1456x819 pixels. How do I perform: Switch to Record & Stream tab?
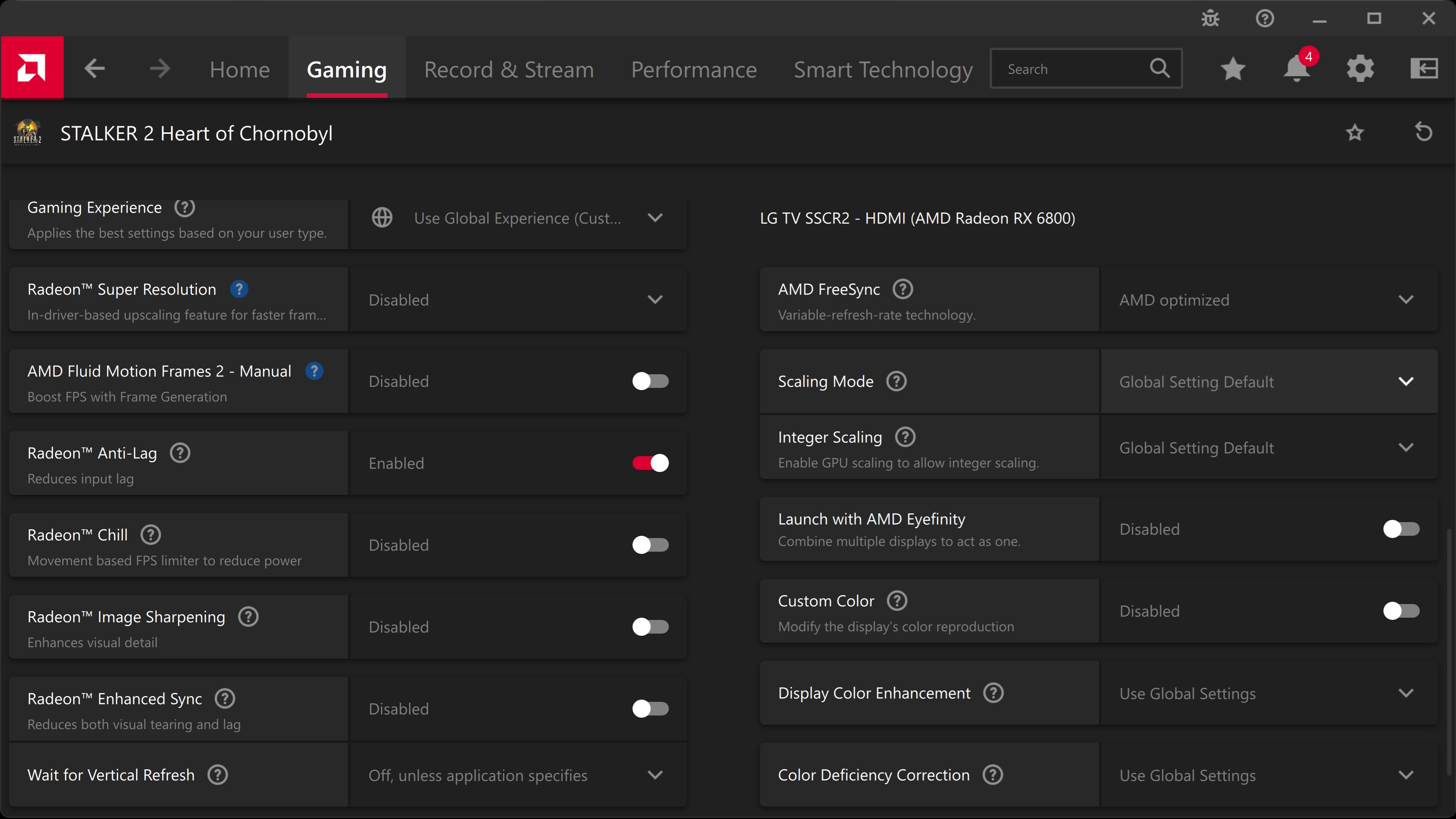coord(509,69)
